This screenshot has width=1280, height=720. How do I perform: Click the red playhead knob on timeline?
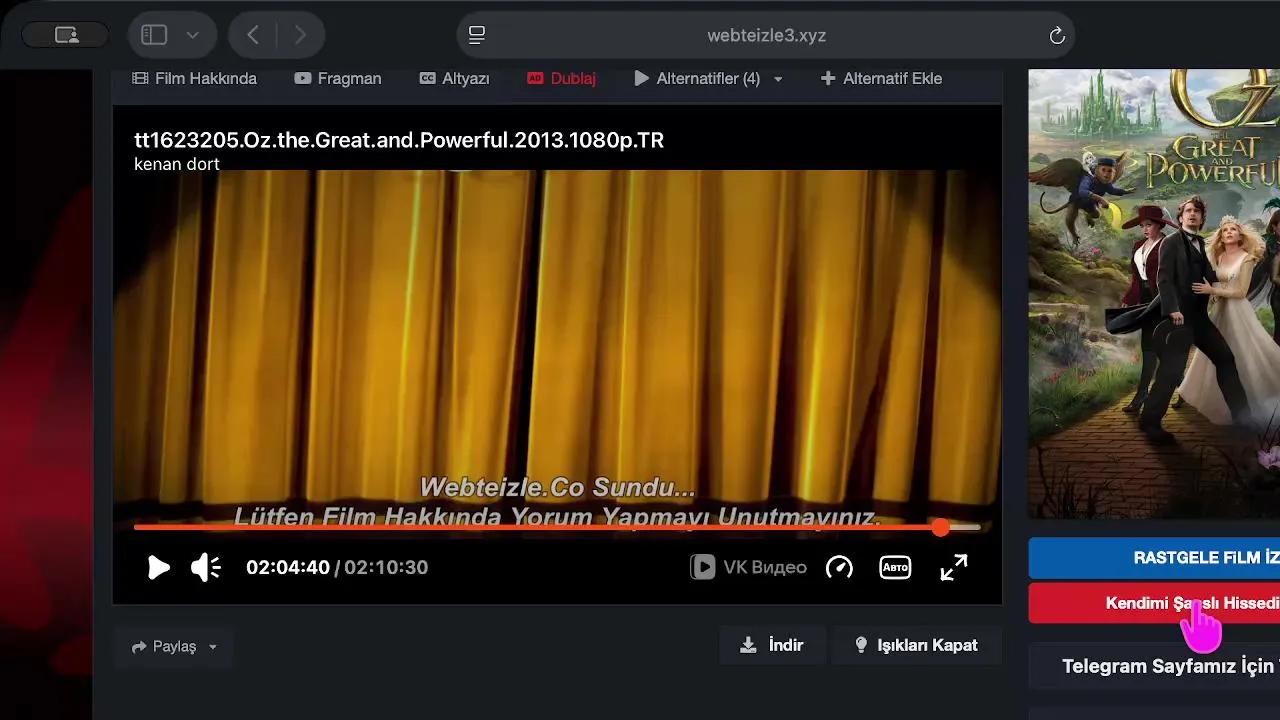click(940, 527)
